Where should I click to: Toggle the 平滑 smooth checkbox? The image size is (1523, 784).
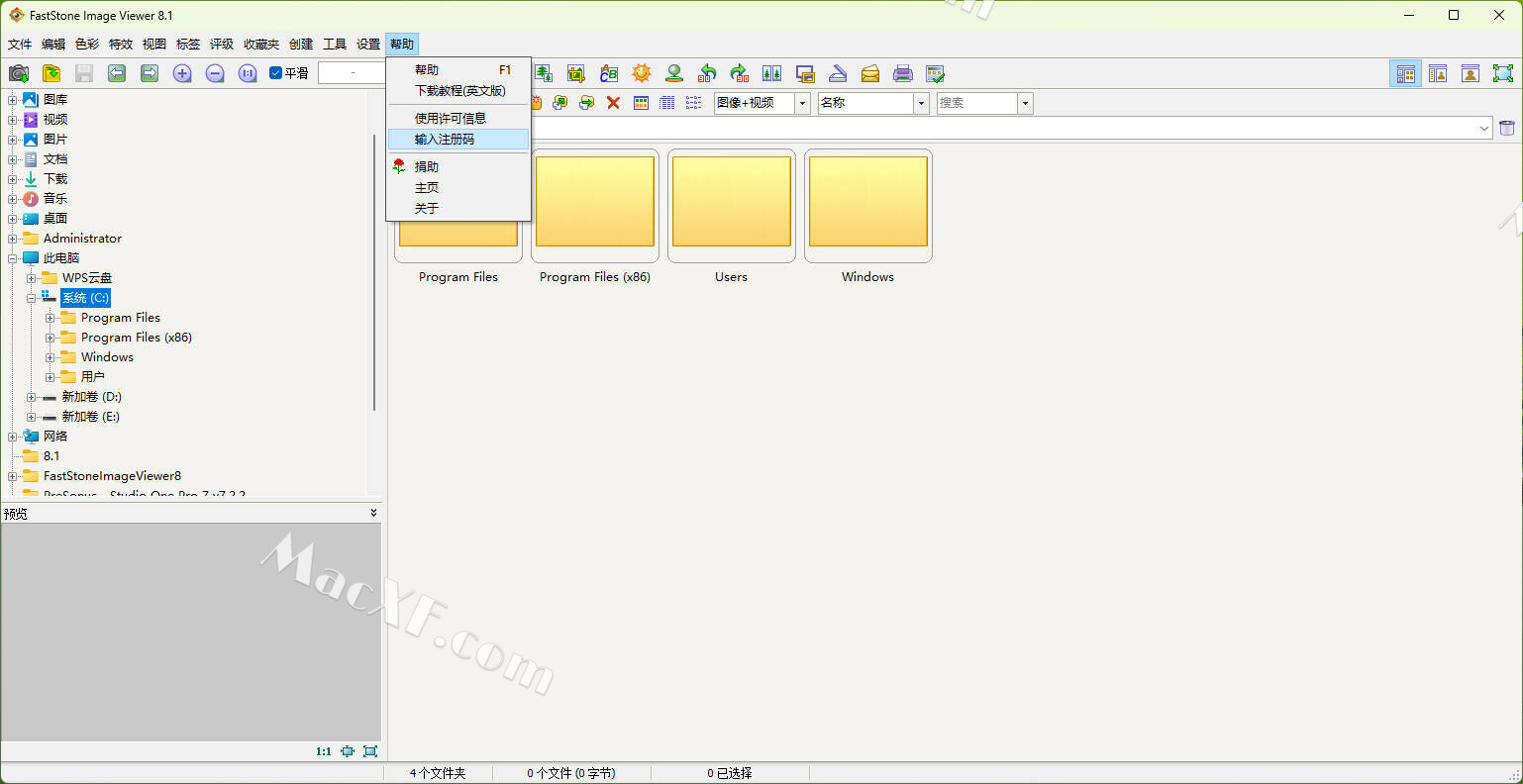pos(276,73)
